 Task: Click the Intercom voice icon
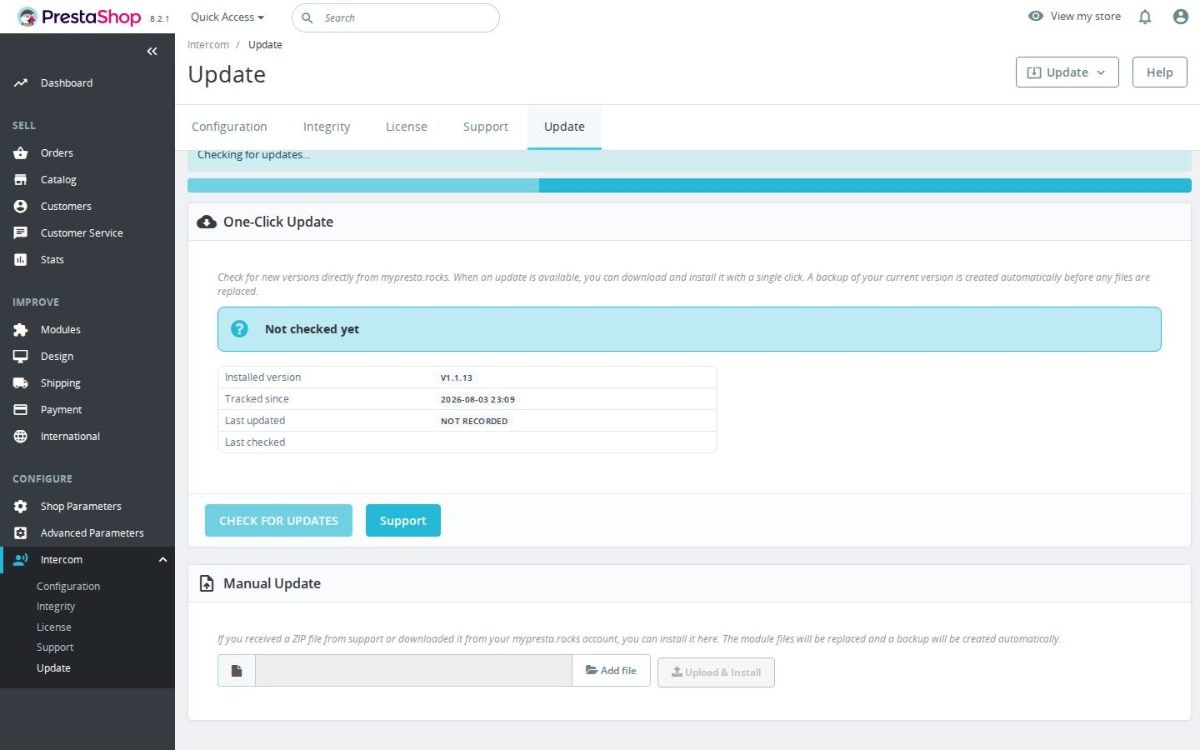20,560
